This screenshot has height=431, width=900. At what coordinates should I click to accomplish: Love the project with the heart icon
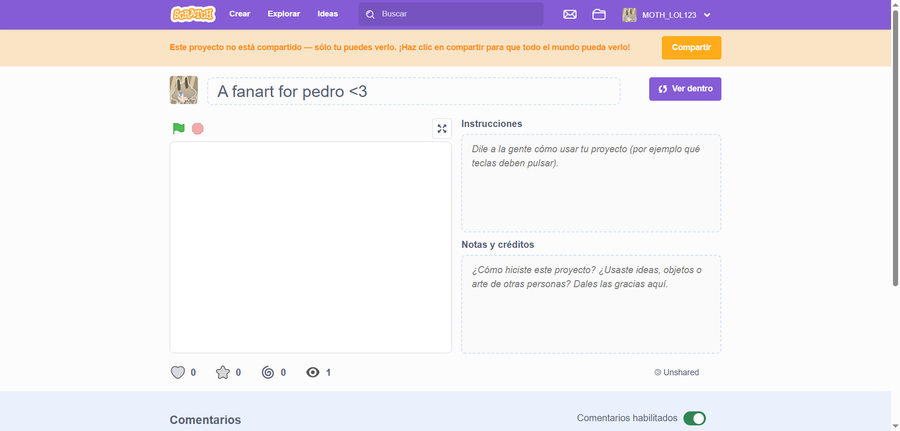(178, 372)
